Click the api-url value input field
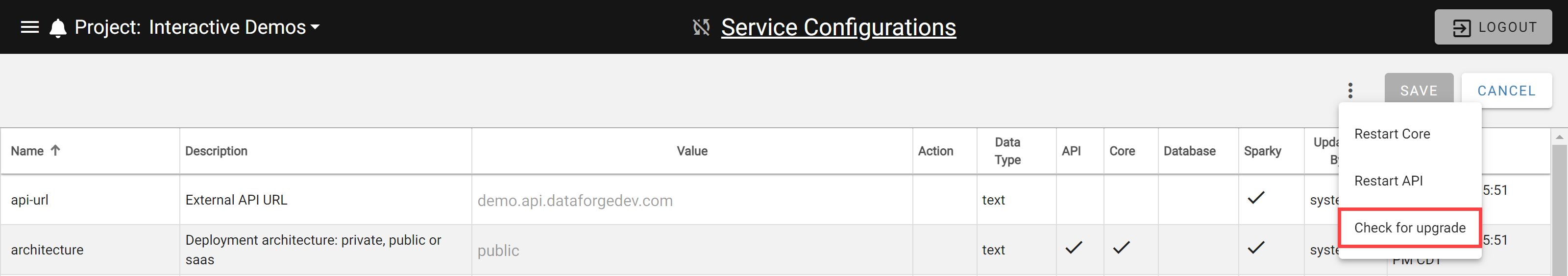The image size is (1568, 276). [x=691, y=201]
